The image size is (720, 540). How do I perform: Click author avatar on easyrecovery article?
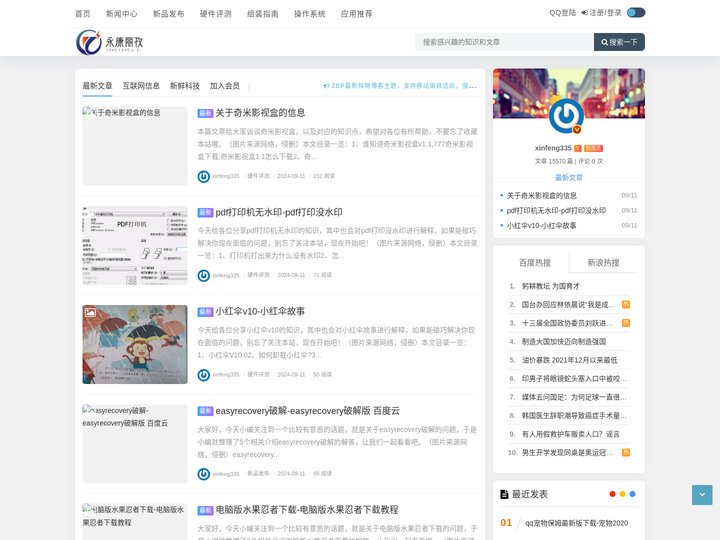click(x=203, y=474)
